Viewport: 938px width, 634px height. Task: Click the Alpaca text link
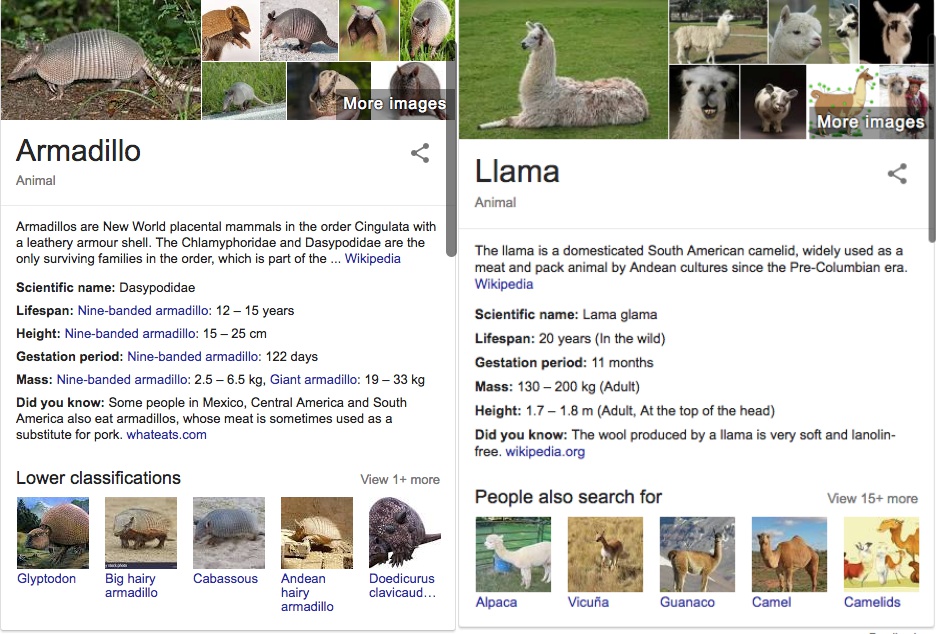coord(496,602)
